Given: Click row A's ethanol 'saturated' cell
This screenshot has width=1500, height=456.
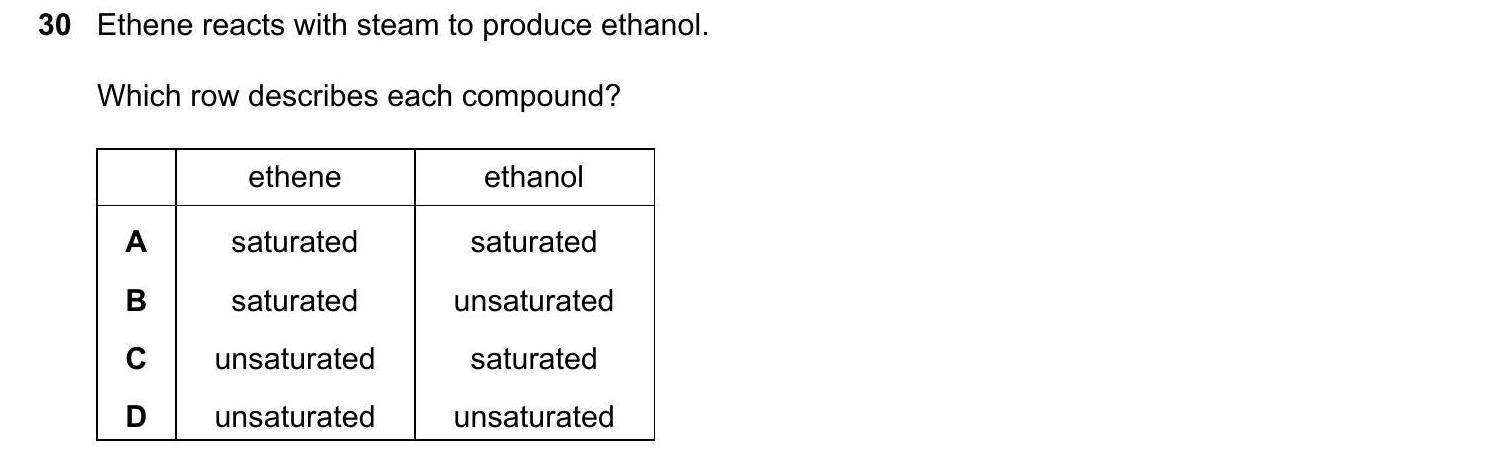Looking at the screenshot, I should point(533,242).
